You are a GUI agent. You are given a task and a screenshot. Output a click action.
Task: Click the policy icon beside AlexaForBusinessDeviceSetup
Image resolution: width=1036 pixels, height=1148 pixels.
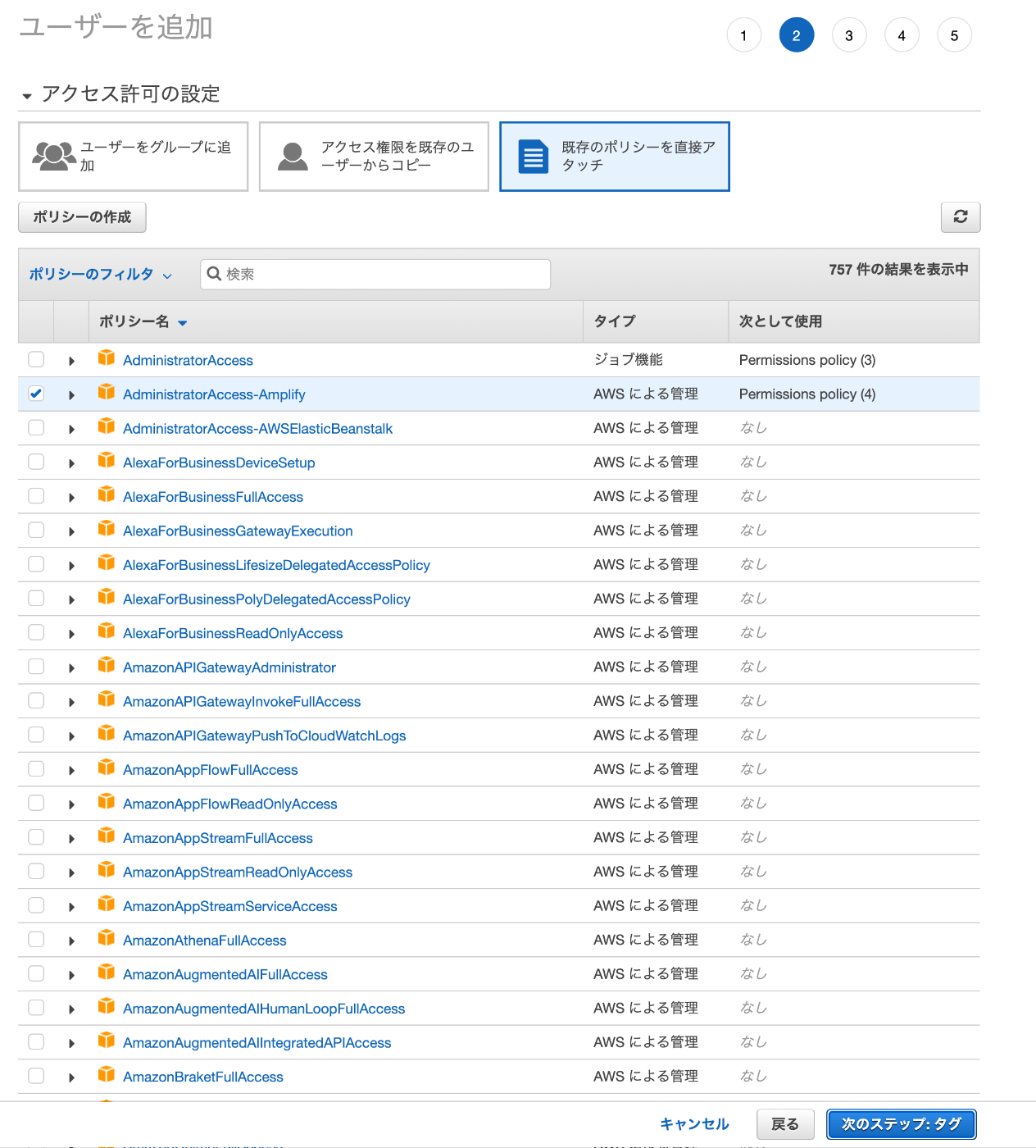(107, 461)
